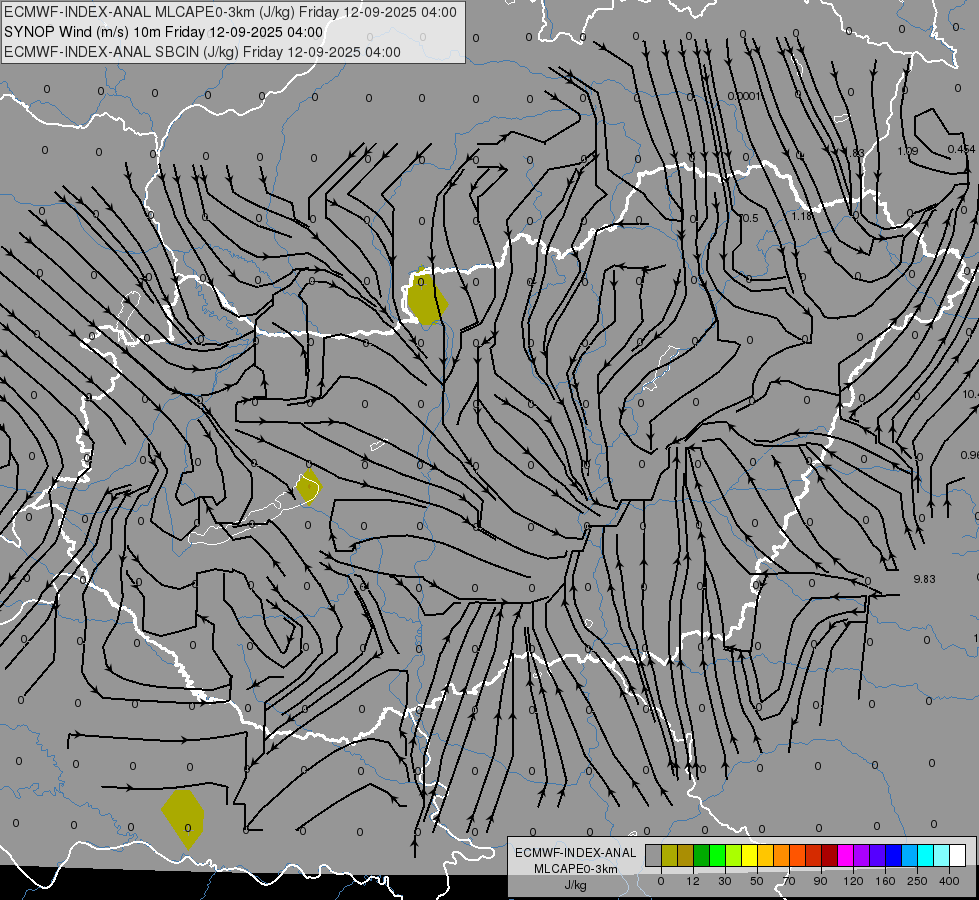The image size is (979, 900).
Task: Click the legend unit J/kg
Action: click(x=576, y=885)
